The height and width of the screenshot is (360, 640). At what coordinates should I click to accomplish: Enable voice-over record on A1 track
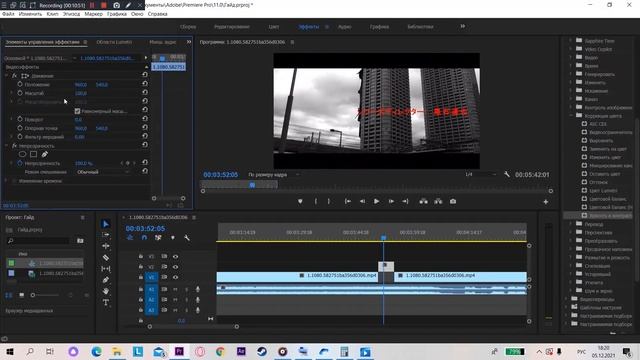pos(198,289)
